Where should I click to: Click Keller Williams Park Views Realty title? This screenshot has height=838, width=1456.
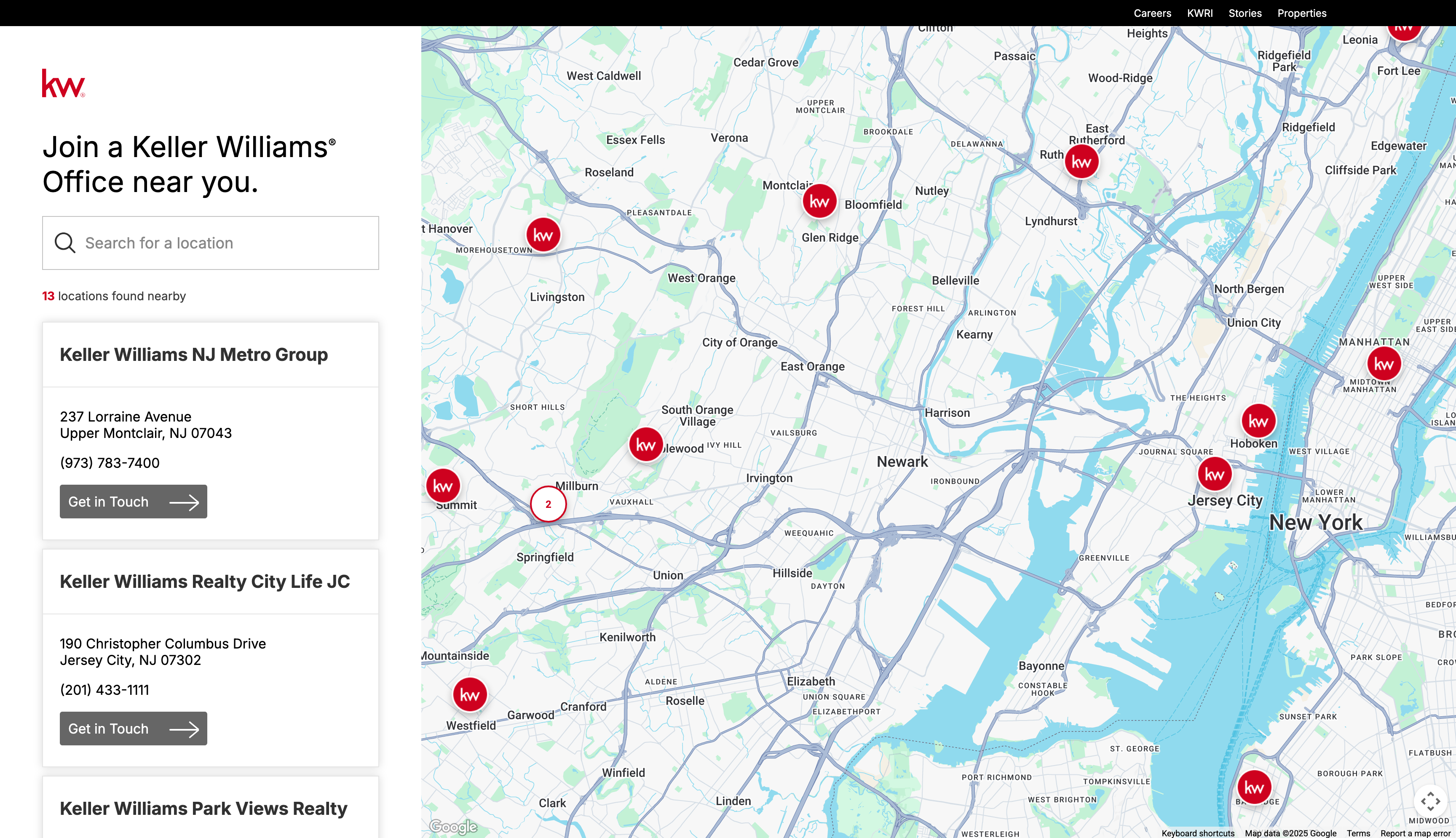click(204, 808)
